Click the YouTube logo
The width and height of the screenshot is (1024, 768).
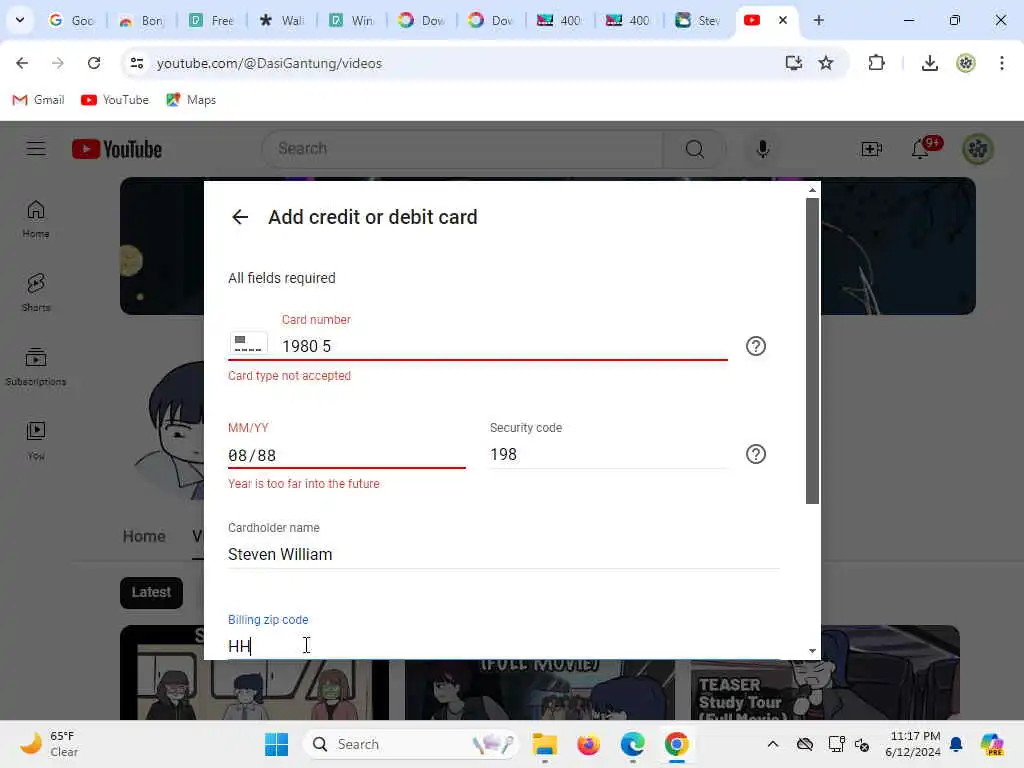click(x=117, y=149)
